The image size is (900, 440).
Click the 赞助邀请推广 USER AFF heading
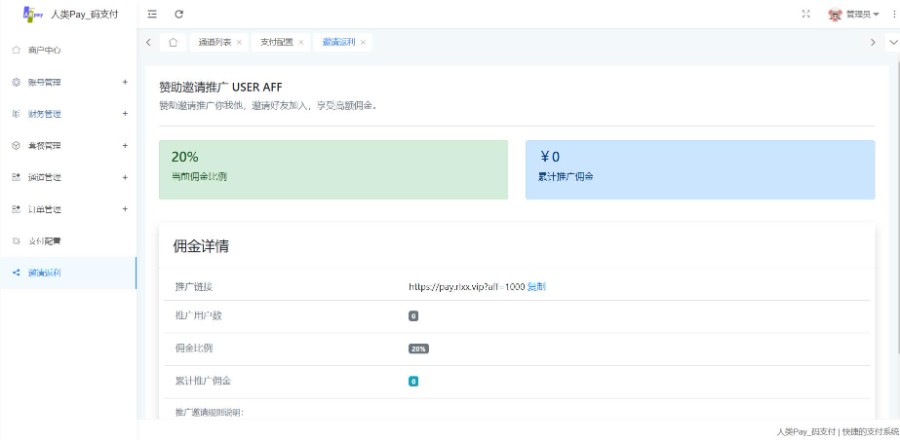point(221,87)
